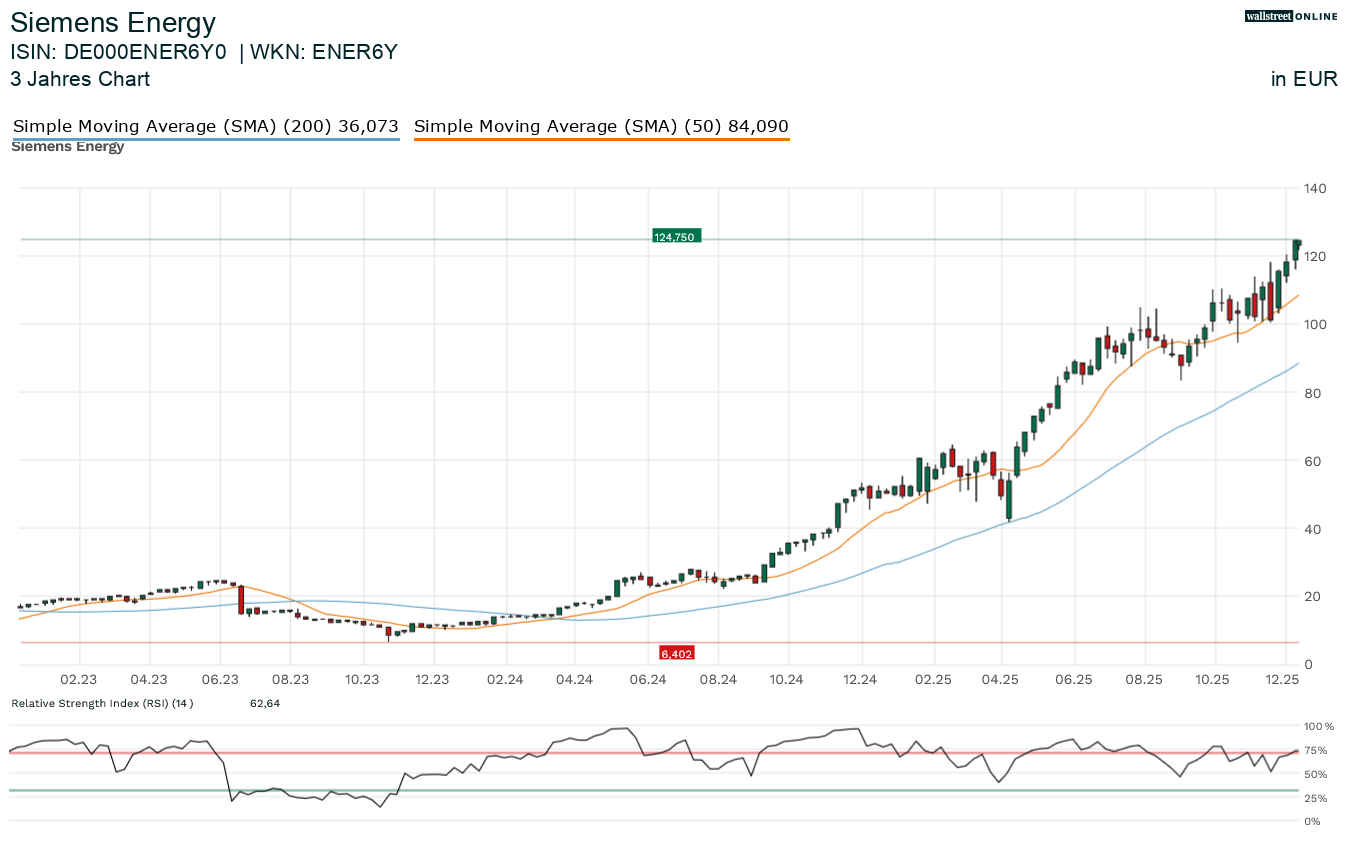Click the in EUR currency label
1349x848 pixels.
pos(1304,79)
